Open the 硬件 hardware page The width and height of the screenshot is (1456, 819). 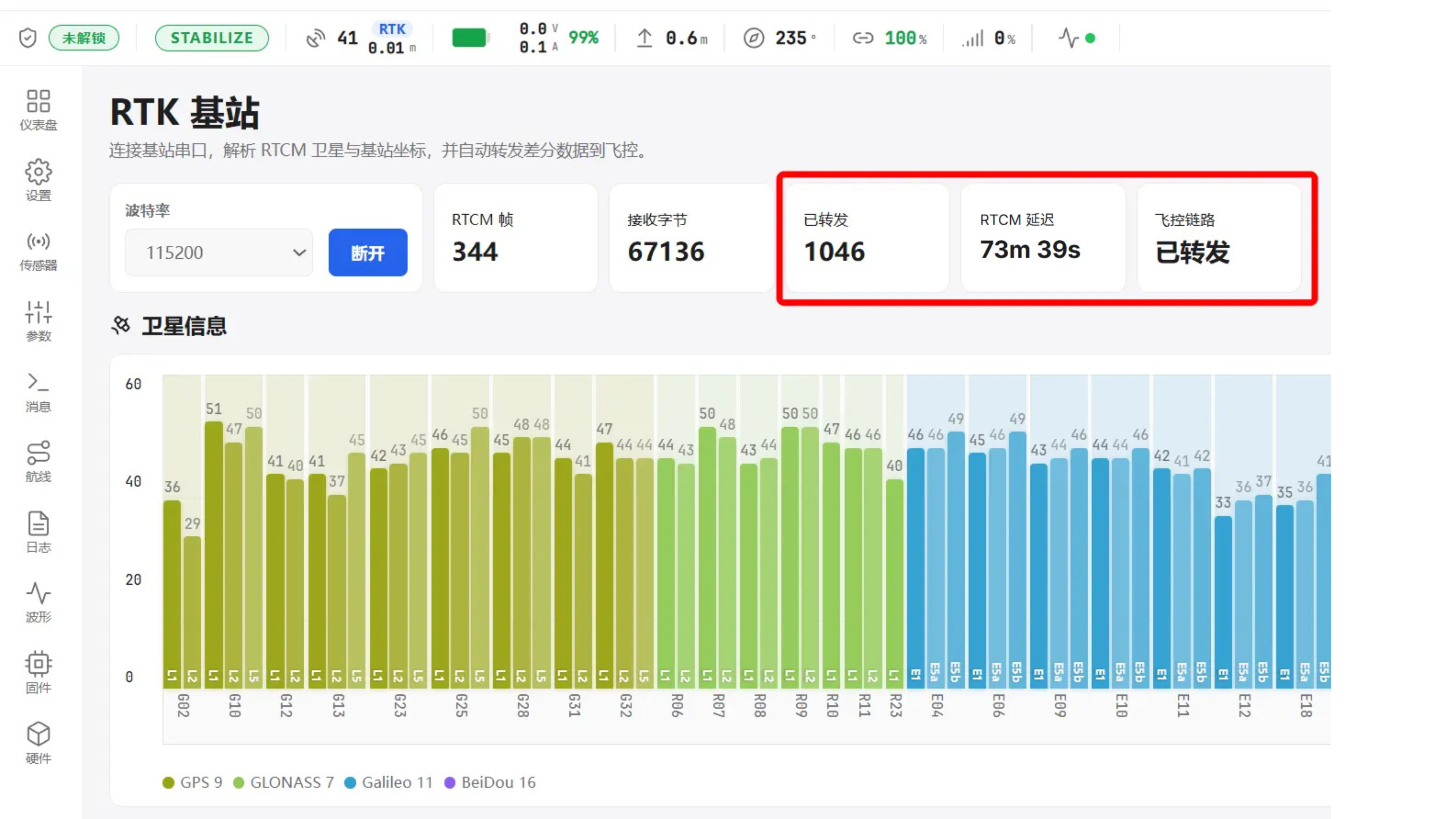pos(38,743)
